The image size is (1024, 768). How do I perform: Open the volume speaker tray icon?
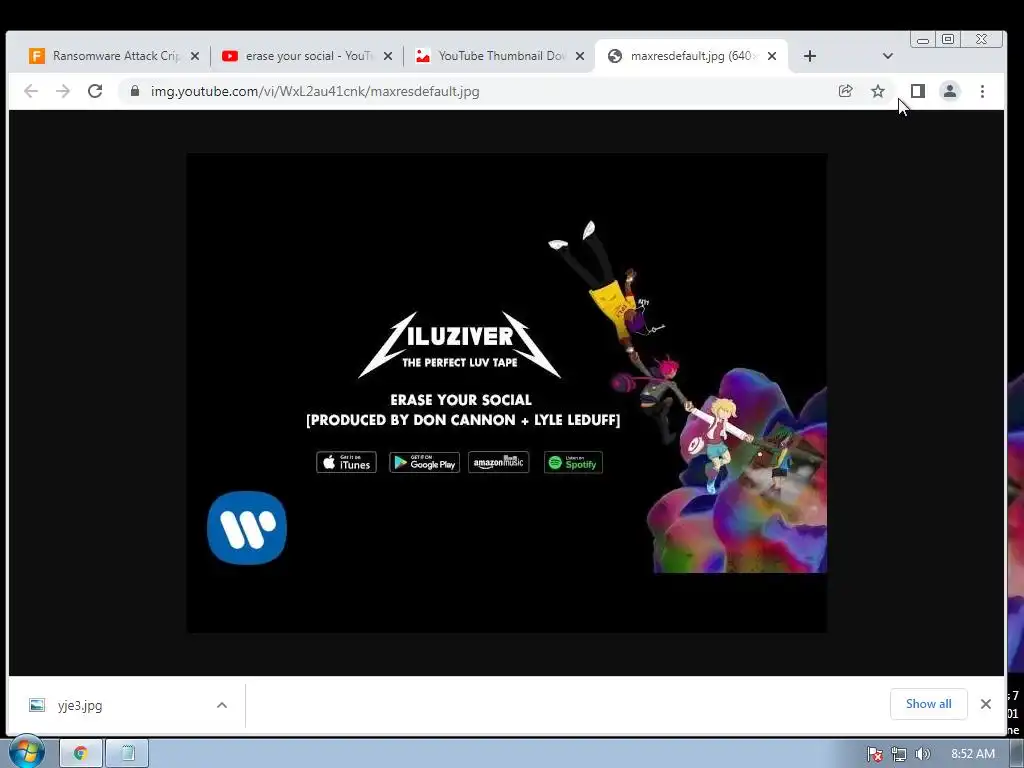pos(923,754)
